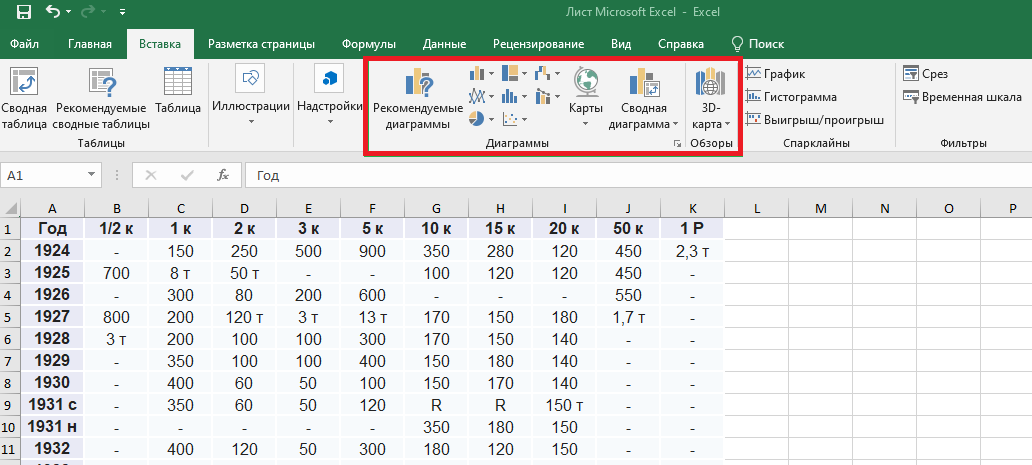This screenshot has height=465, width=1032.
Task: Open the Разметка страницы tab
Action: [x=261, y=44]
